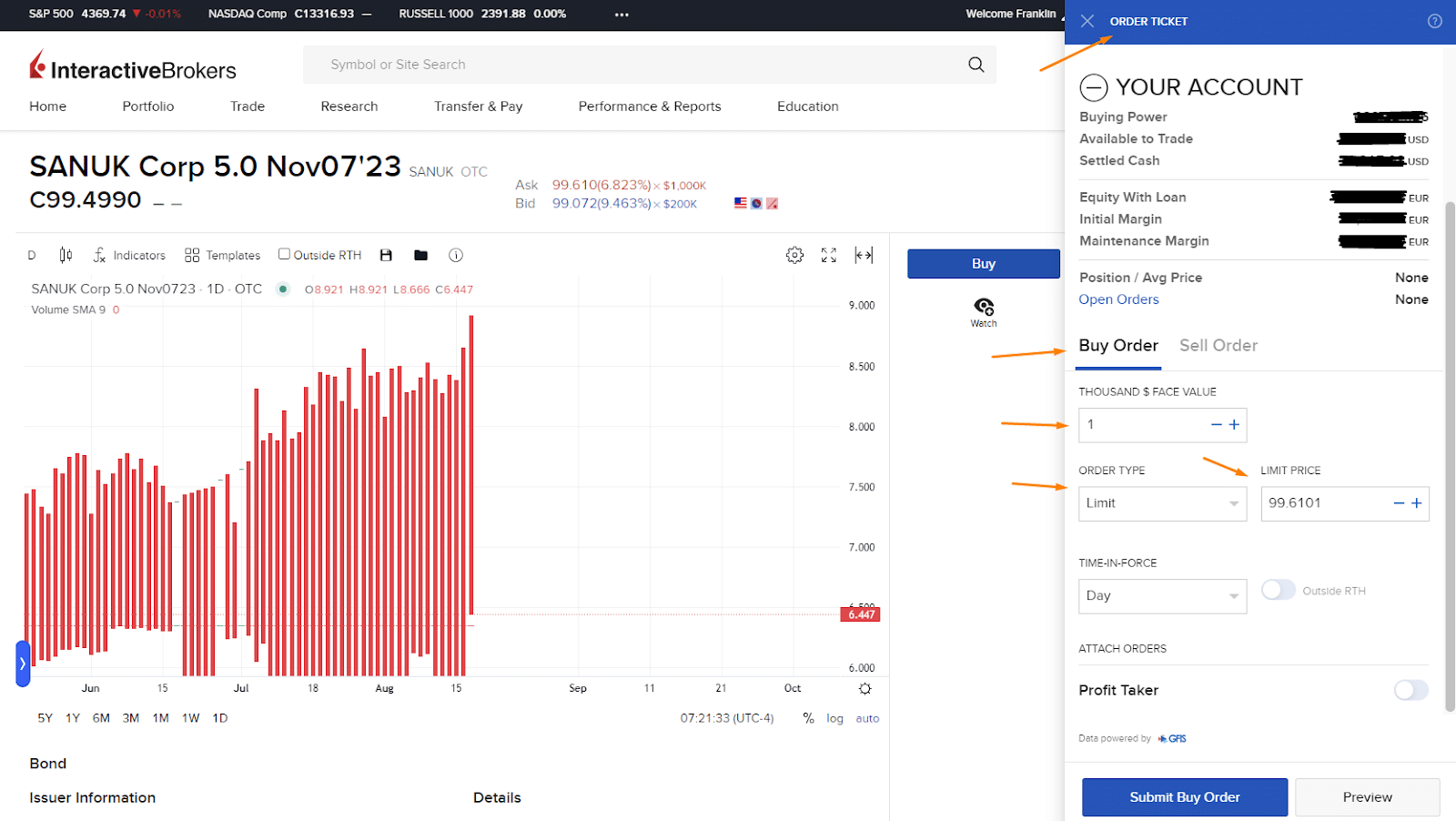Click the Interactive Brokers logo
The height and width of the screenshot is (821, 1456).
[133, 66]
